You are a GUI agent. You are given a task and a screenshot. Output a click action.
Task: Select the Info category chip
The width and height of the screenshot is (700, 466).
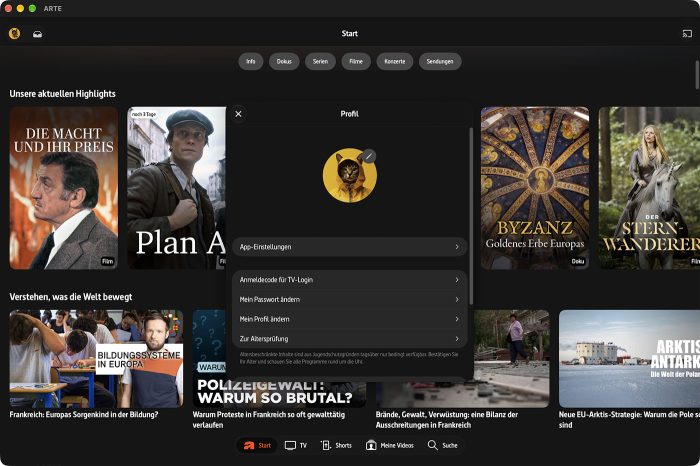[251, 62]
